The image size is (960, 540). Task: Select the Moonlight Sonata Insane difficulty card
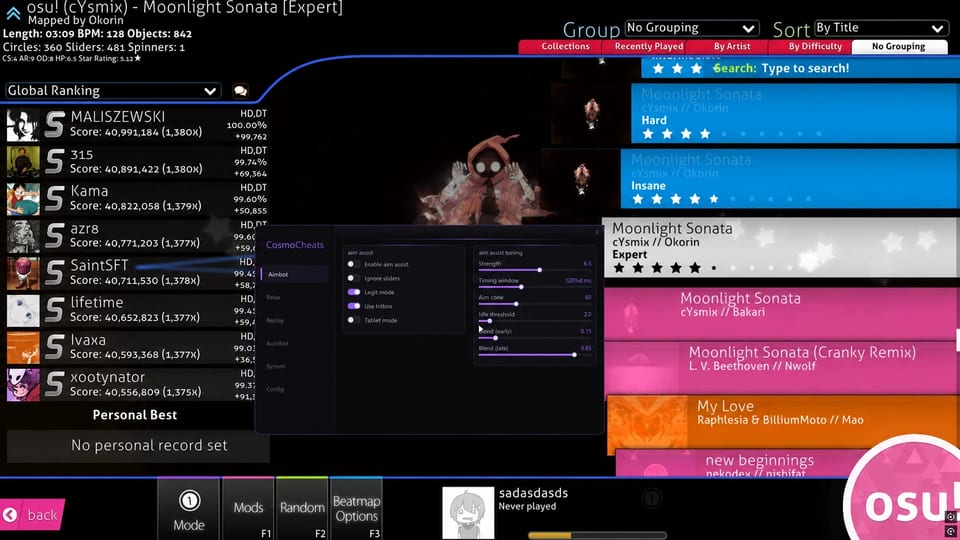(x=790, y=179)
